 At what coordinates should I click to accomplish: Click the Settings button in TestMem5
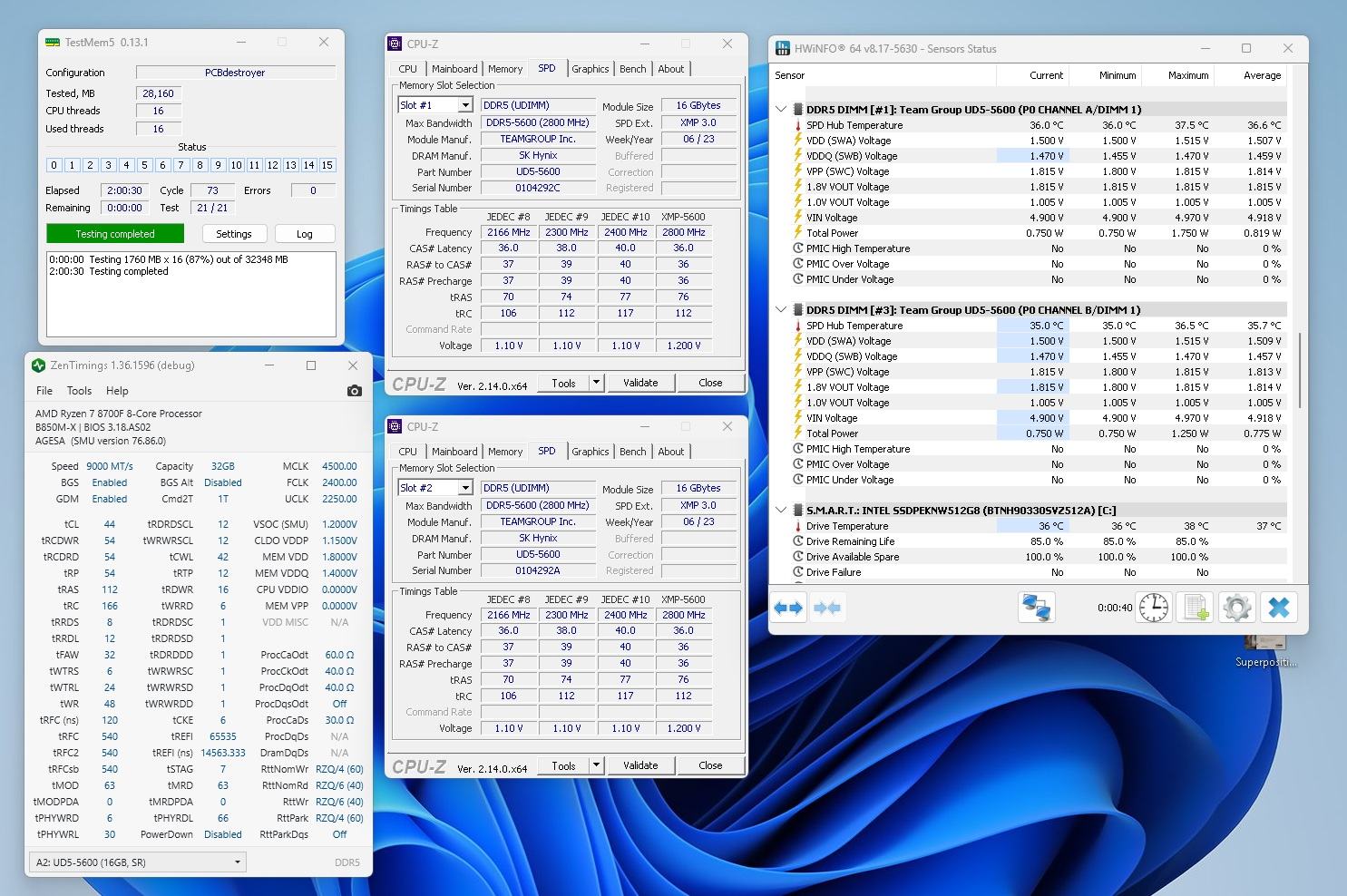[233, 234]
